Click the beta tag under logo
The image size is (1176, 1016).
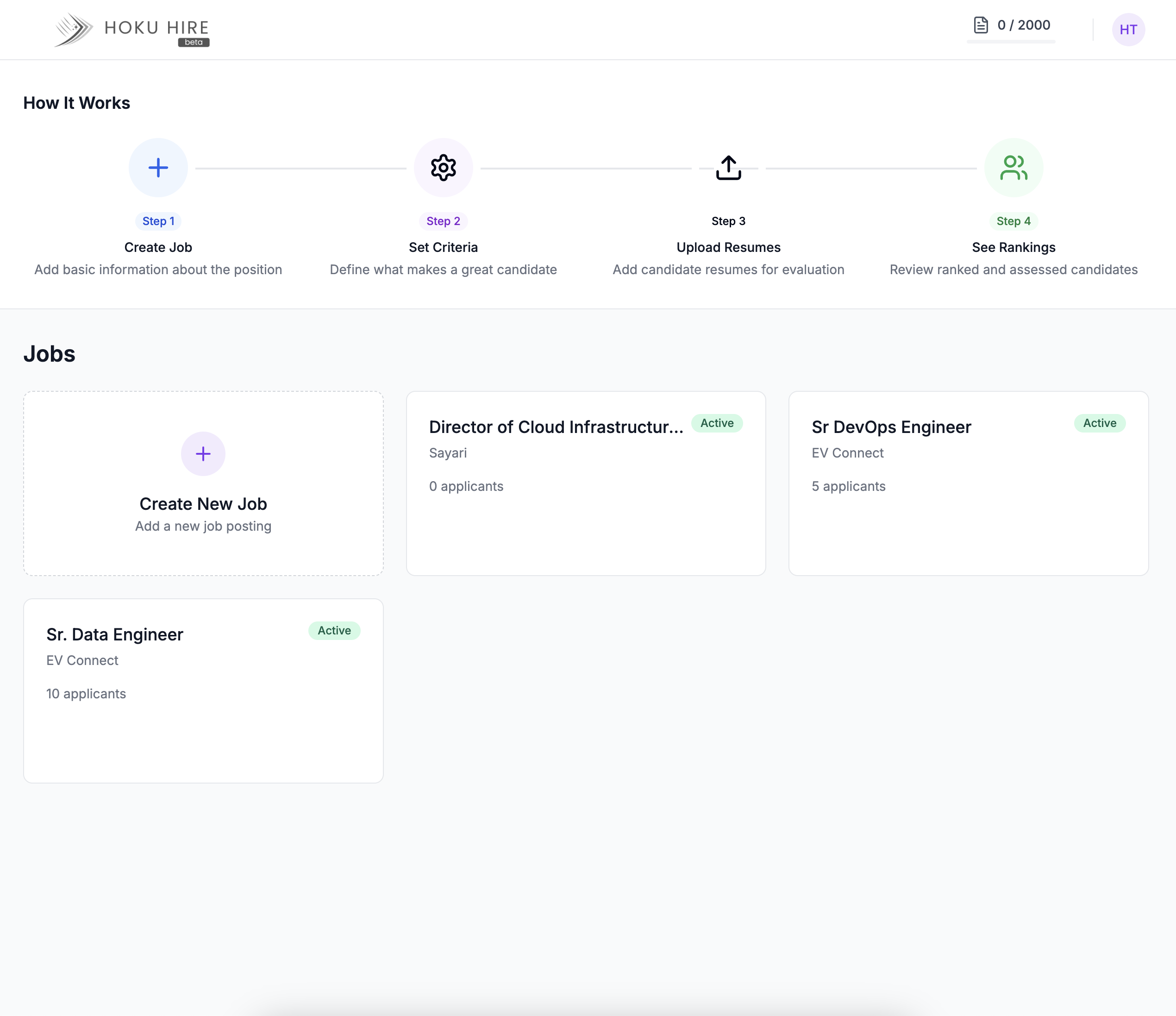point(194,43)
